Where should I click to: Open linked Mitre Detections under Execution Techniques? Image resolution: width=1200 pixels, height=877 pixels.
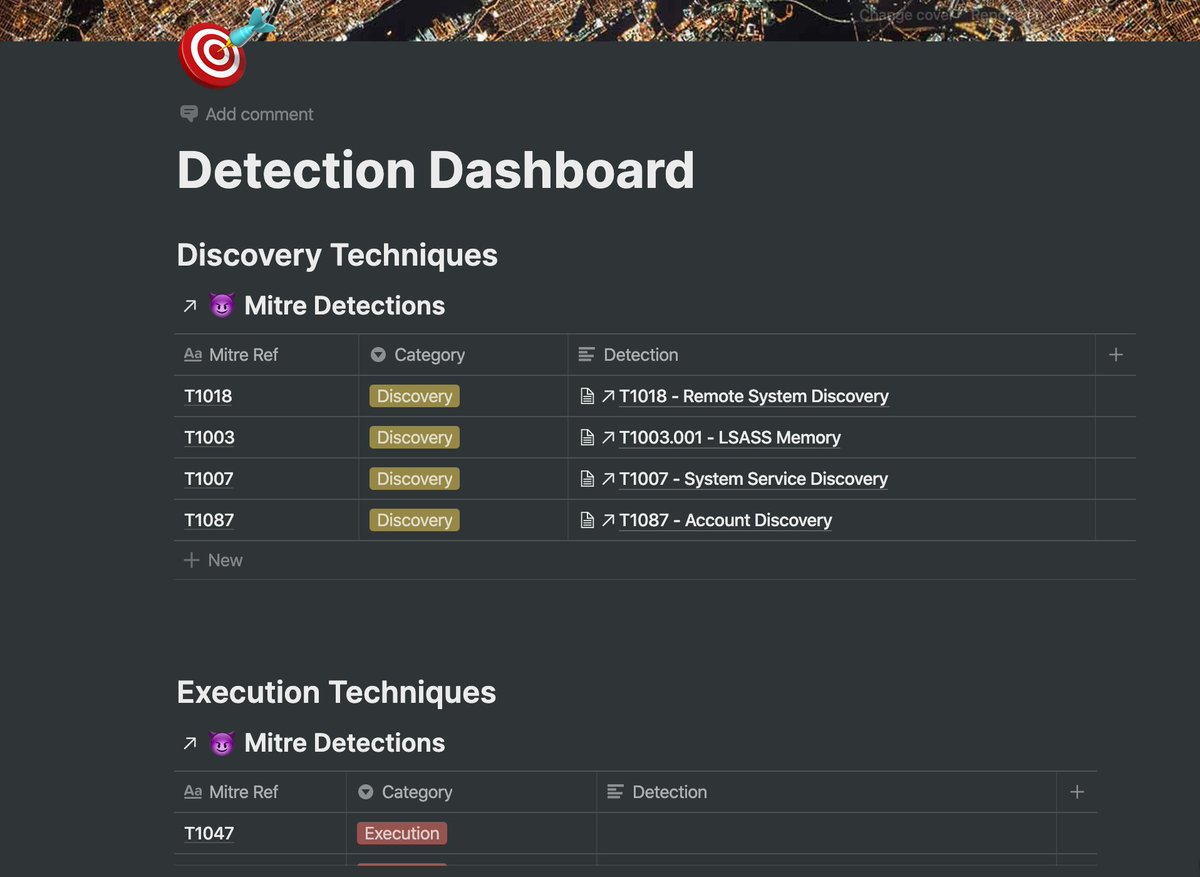tap(344, 743)
